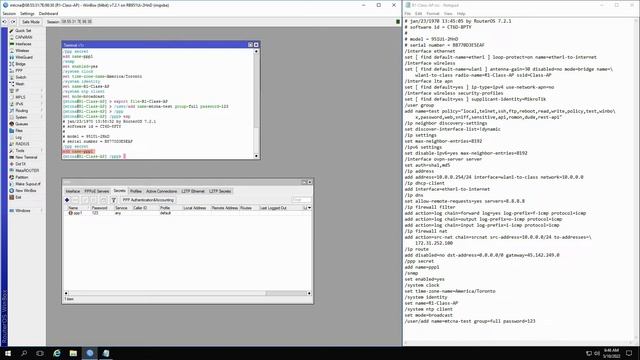This screenshot has width=640, height=360.
Task: Open Notepad File menu
Action: click(407, 13)
